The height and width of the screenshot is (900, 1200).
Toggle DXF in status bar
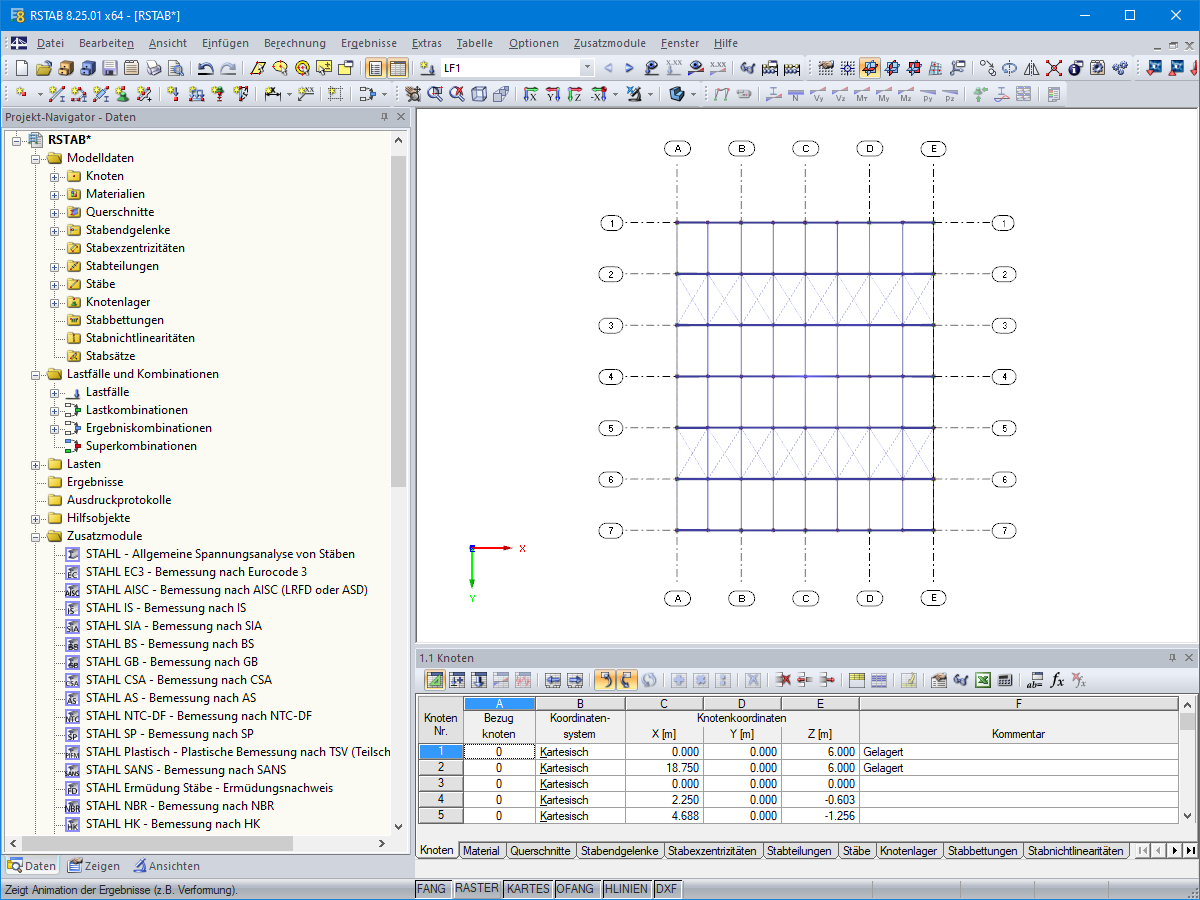click(x=669, y=888)
